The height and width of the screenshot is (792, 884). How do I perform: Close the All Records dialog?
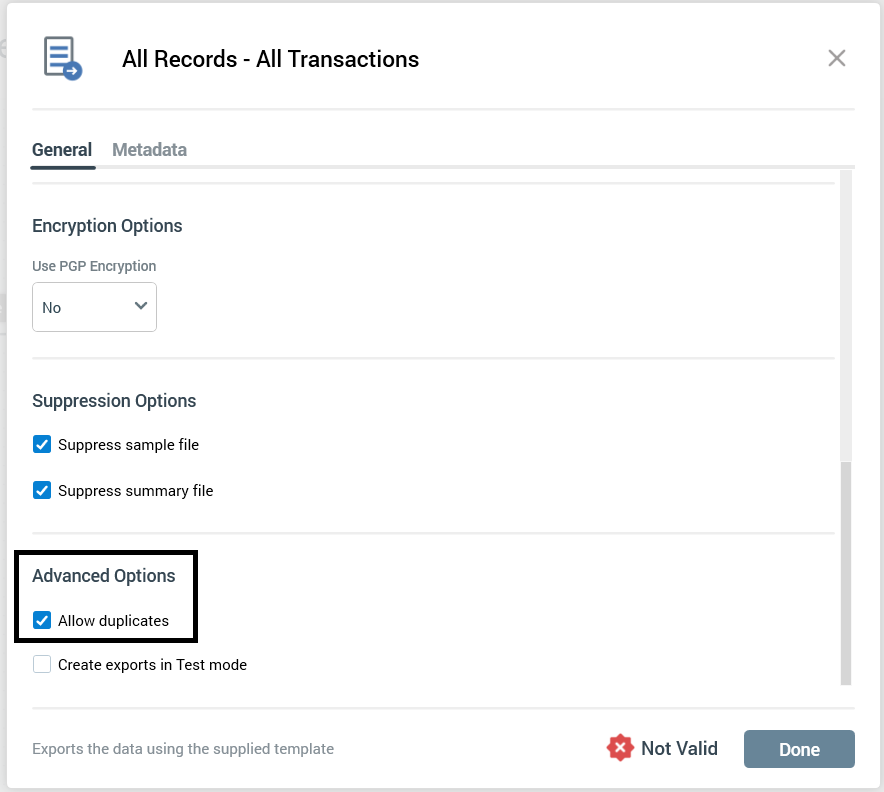point(837,58)
